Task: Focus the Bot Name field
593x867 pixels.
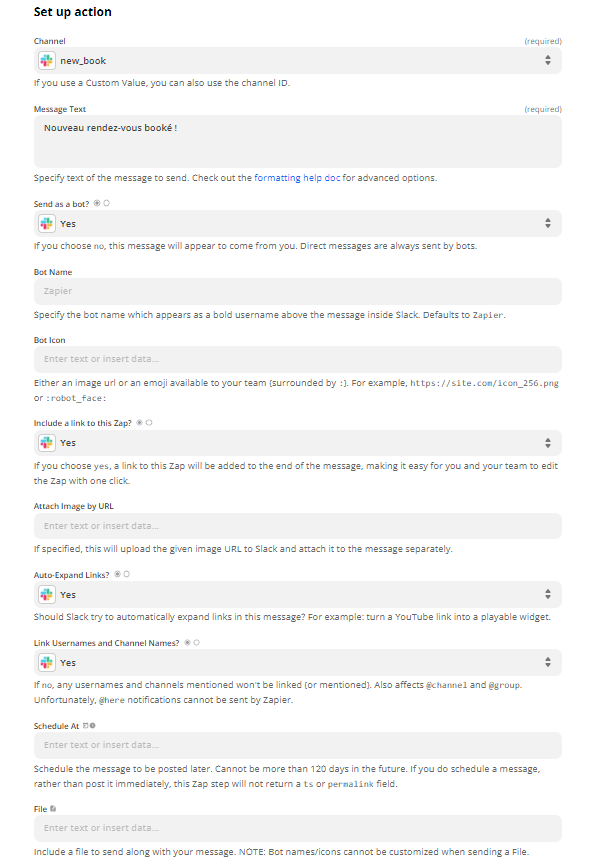Action: coord(298,291)
